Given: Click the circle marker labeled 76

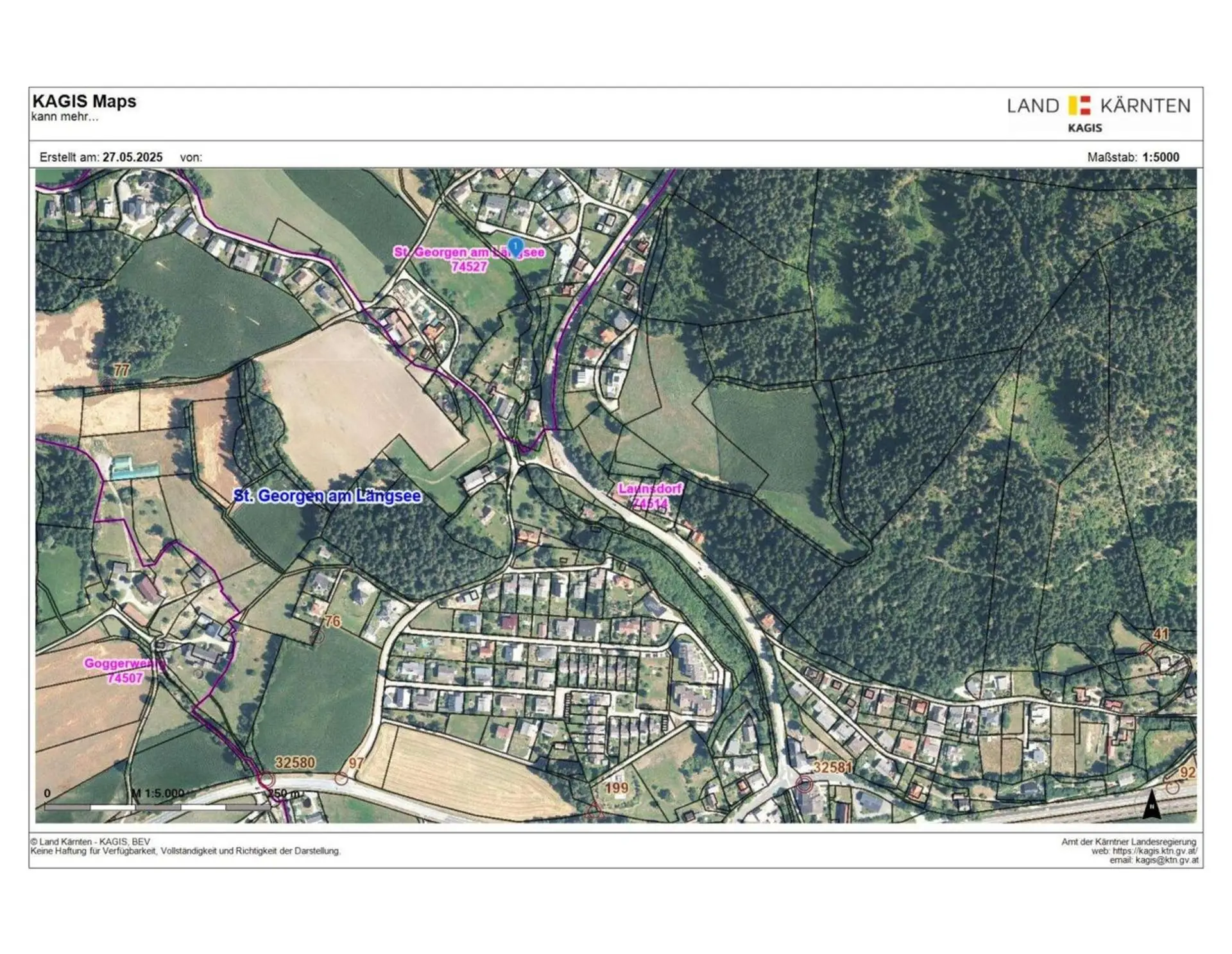Looking at the screenshot, I should coord(317,636).
